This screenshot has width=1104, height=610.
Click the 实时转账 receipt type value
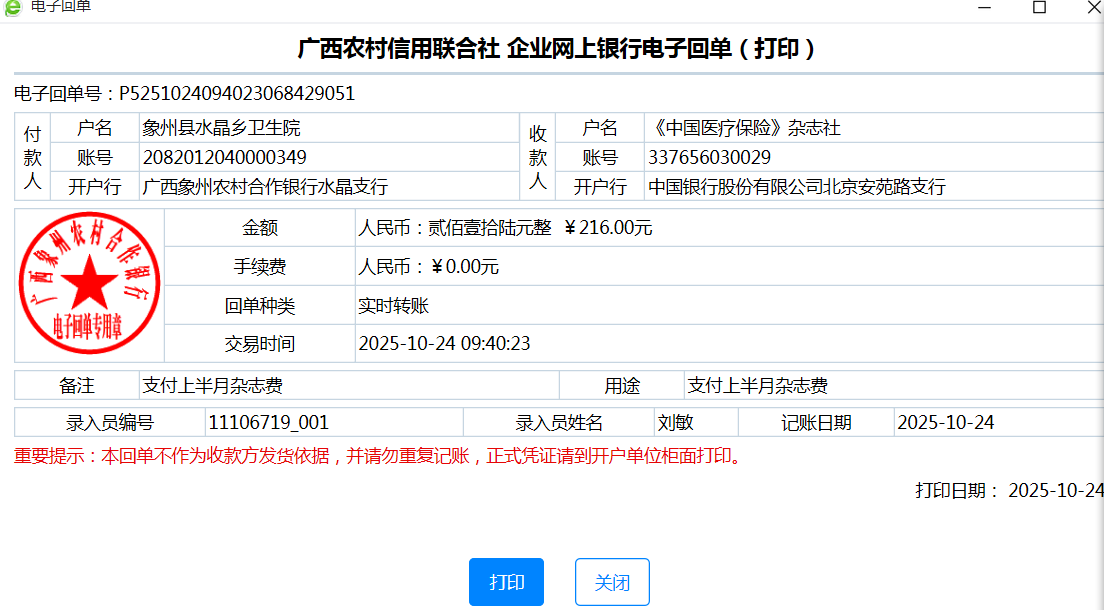pyautogui.click(x=393, y=306)
